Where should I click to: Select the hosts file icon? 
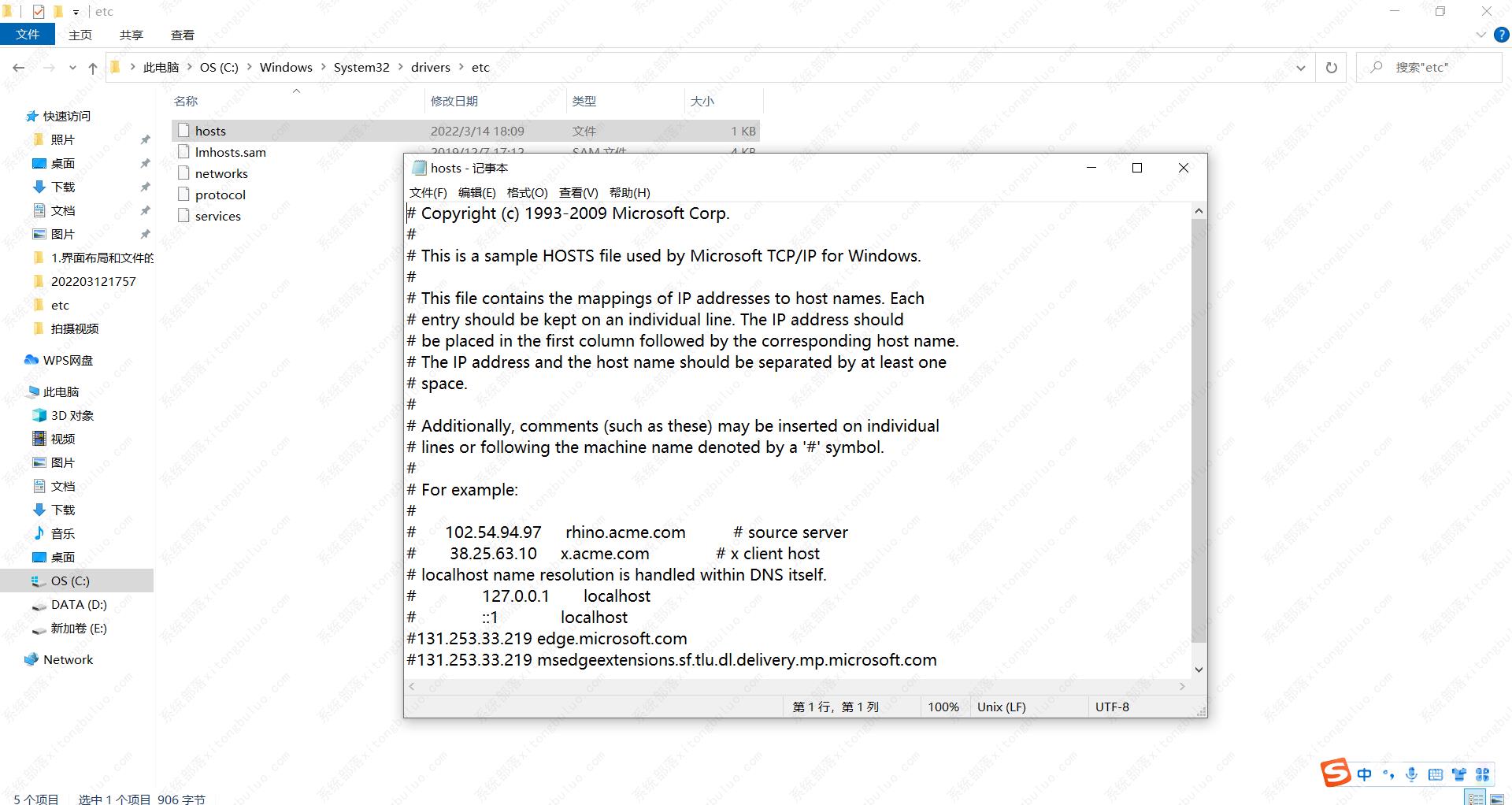click(184, 131)
